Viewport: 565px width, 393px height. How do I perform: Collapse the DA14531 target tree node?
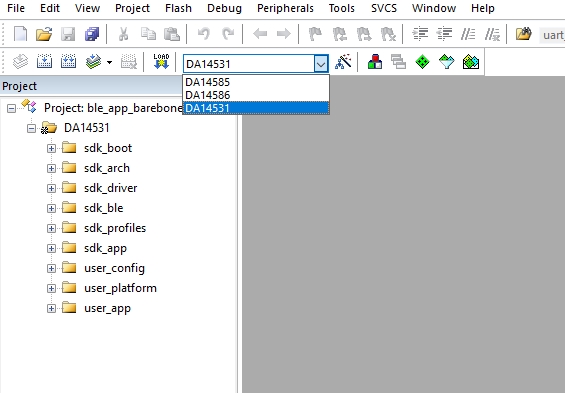pos(31,128)
